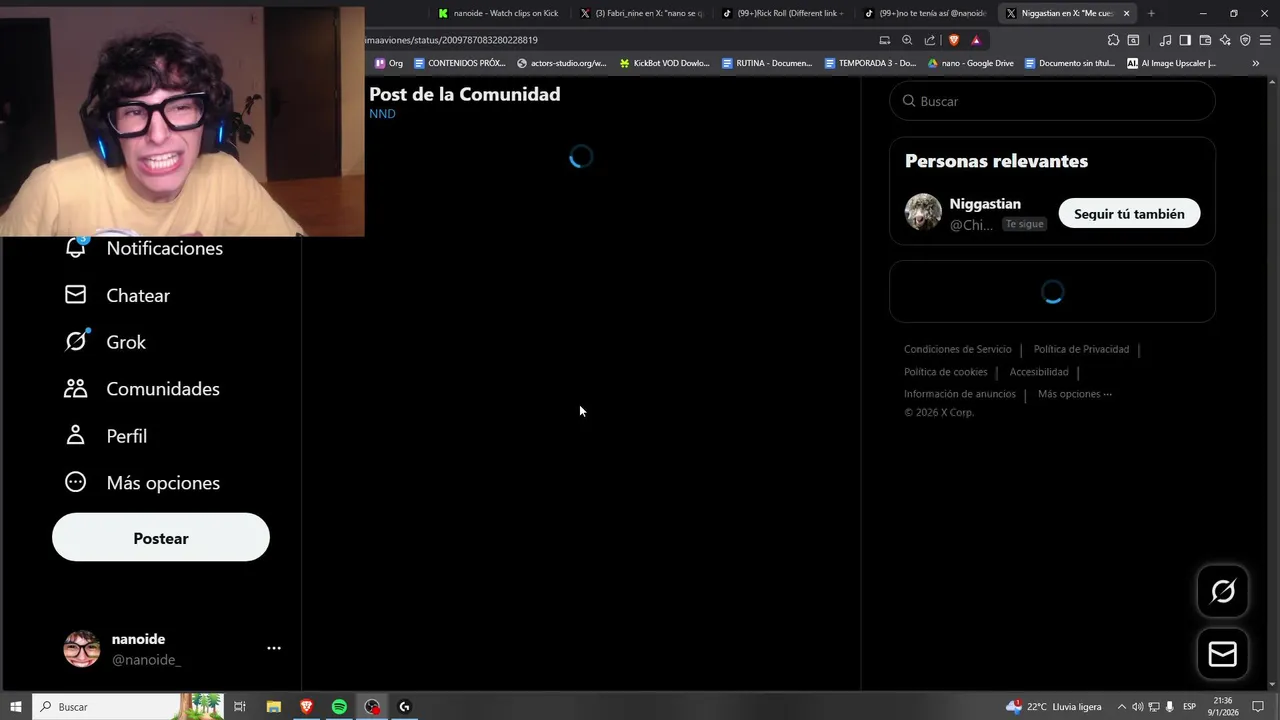Image resolution: width=1280 pixels, height=720 pixels.
Task: Open KickBot VOD Downloader bookmark
Action: [x=665, y=63]
